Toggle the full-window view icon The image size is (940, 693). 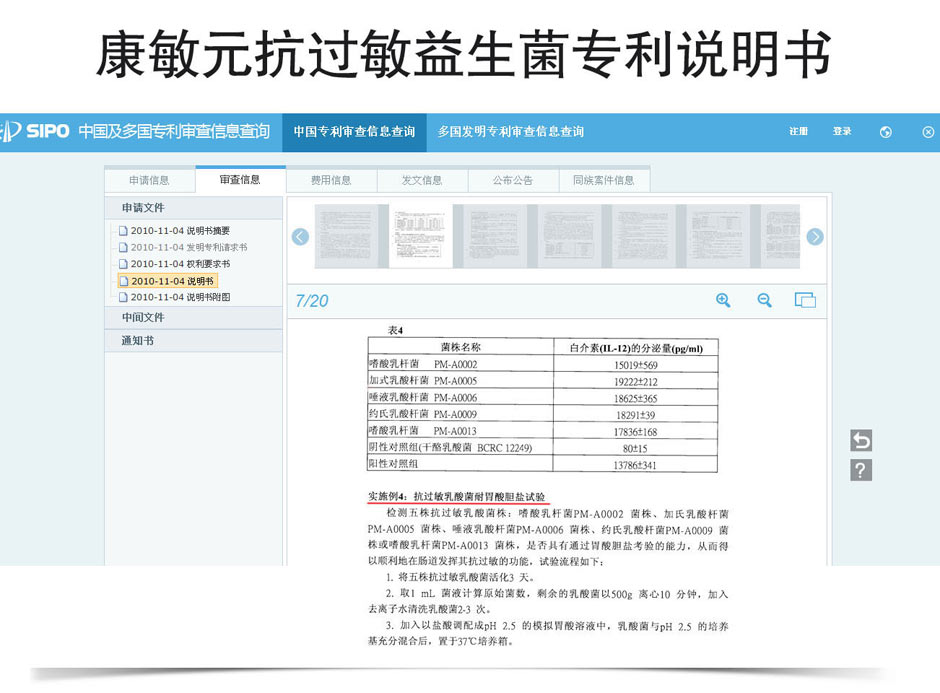tap(805, 300)
